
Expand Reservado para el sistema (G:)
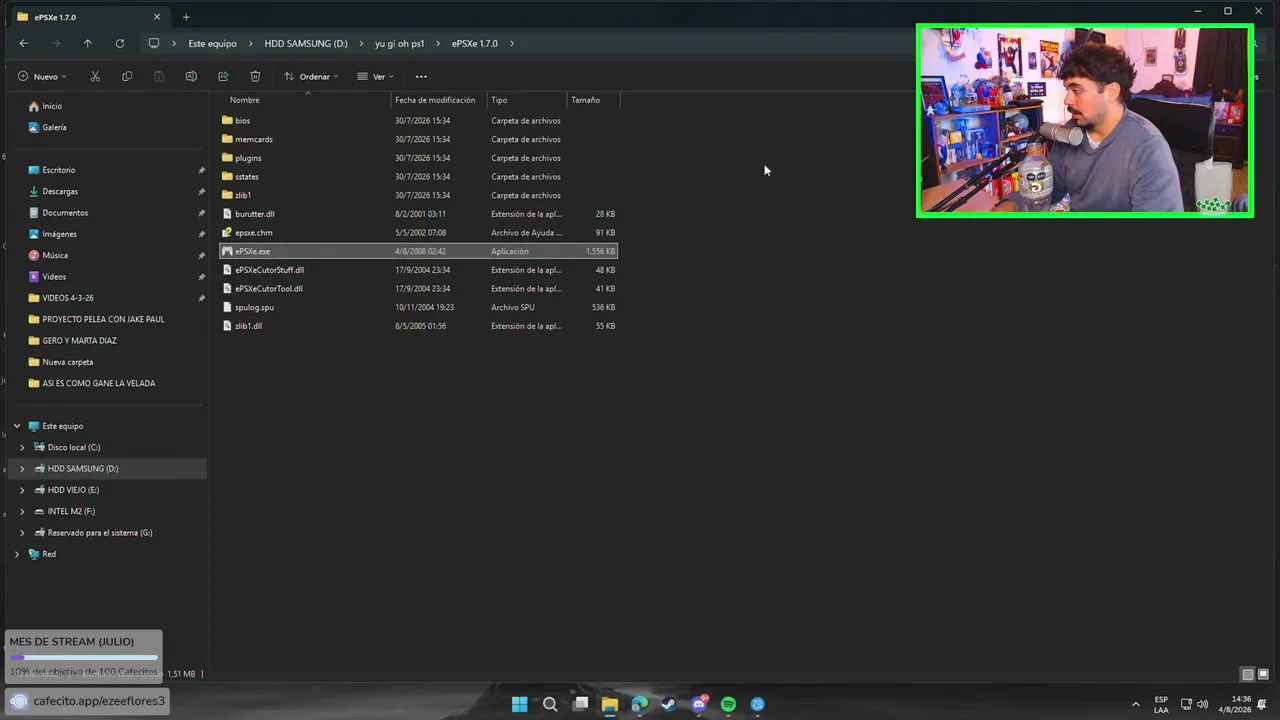[x=22, y=533]
